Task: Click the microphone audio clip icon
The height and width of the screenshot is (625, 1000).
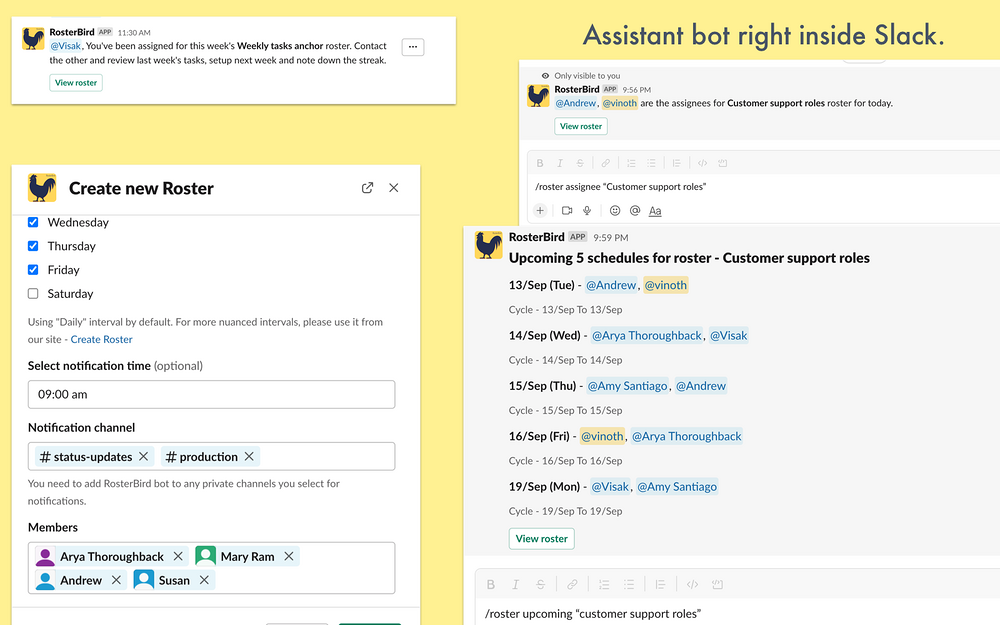Action: coord(587,210)
